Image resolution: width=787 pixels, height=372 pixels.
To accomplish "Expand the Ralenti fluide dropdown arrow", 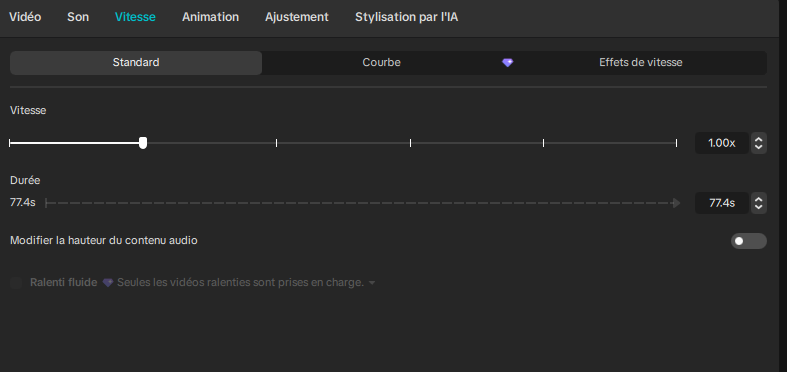I will pyautogui.click(x=372, y=283).
